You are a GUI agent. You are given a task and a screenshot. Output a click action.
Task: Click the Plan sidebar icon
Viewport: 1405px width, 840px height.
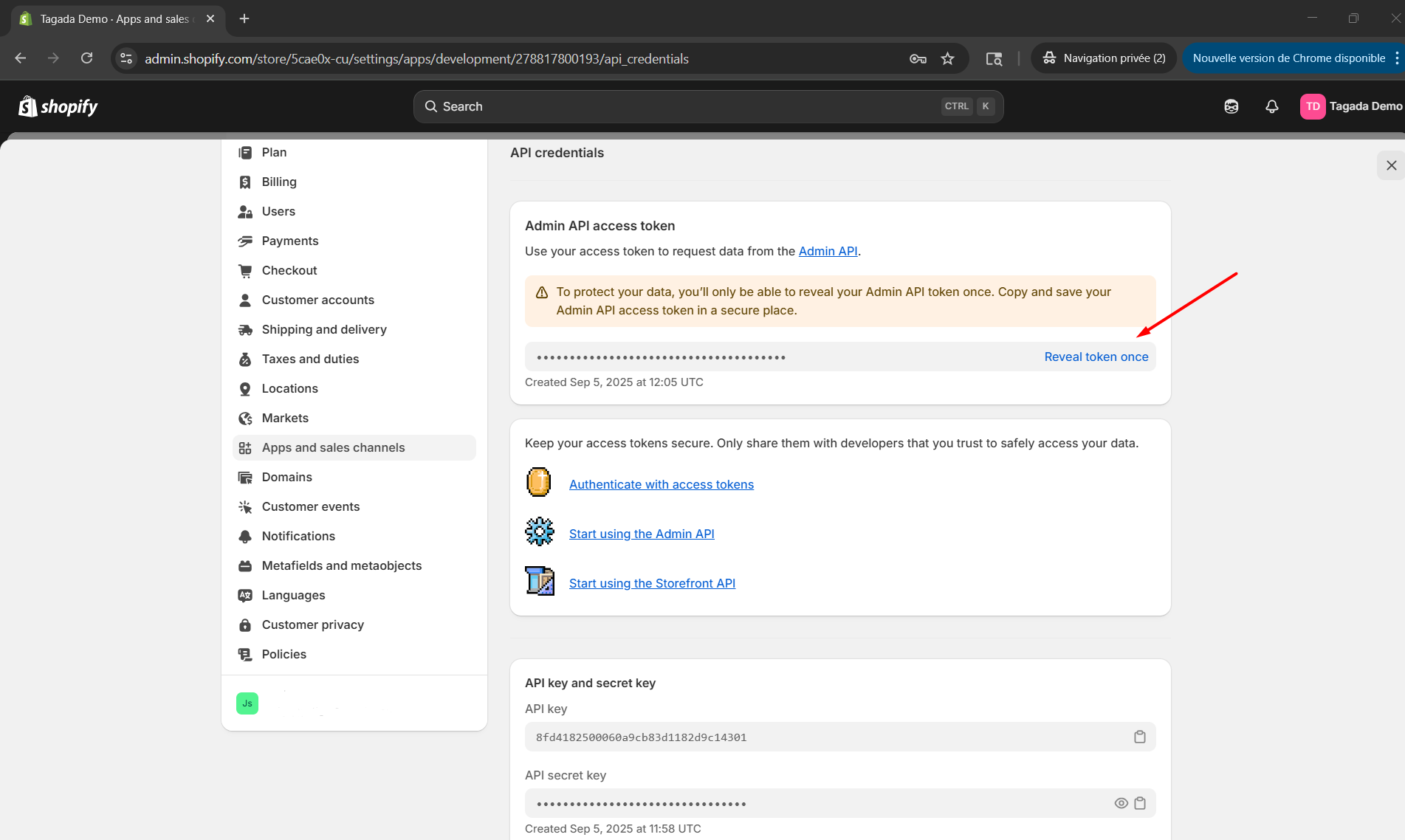coord(245,152)
